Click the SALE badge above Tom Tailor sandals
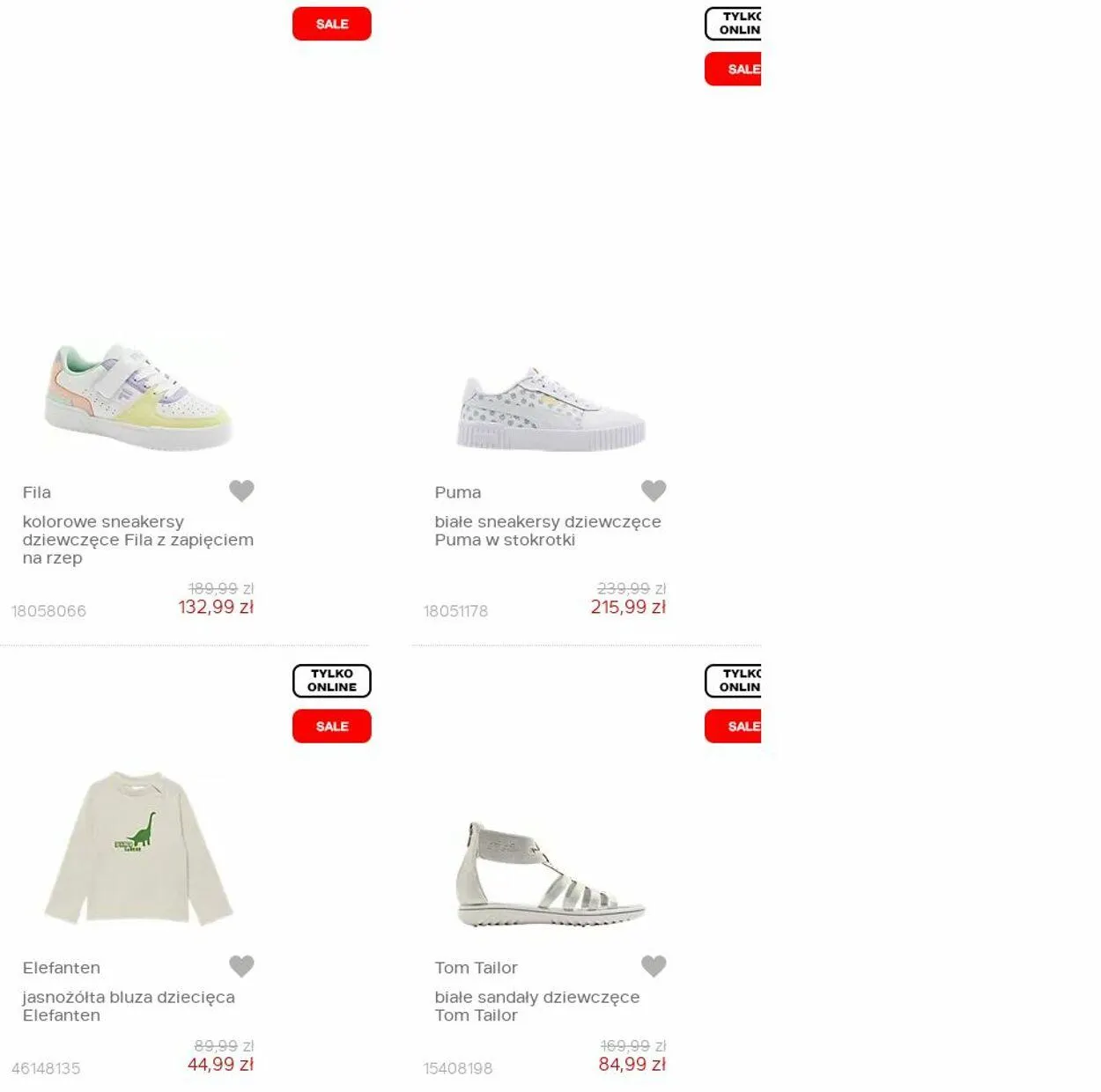This screenshot has width=1101, height=1092. click(x=733, y=727)
